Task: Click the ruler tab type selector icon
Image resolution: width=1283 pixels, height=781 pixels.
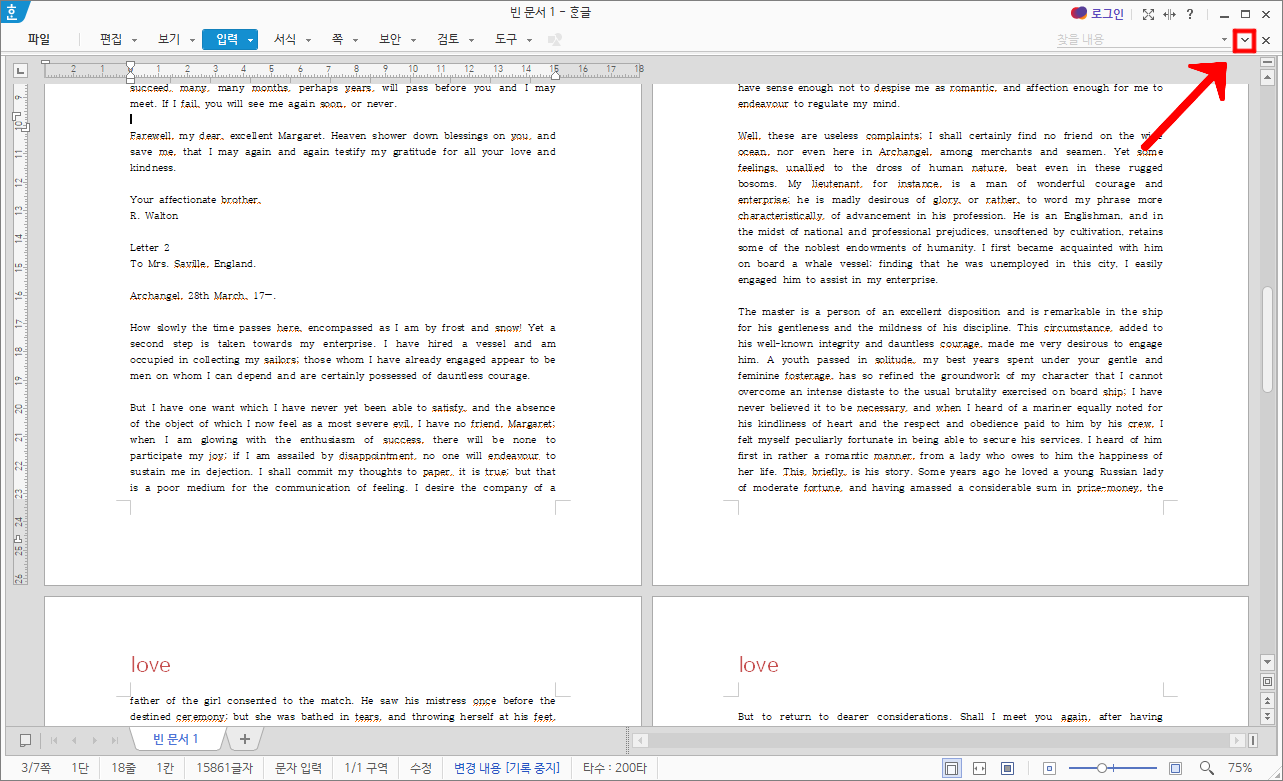Action: tap(20, 70)
